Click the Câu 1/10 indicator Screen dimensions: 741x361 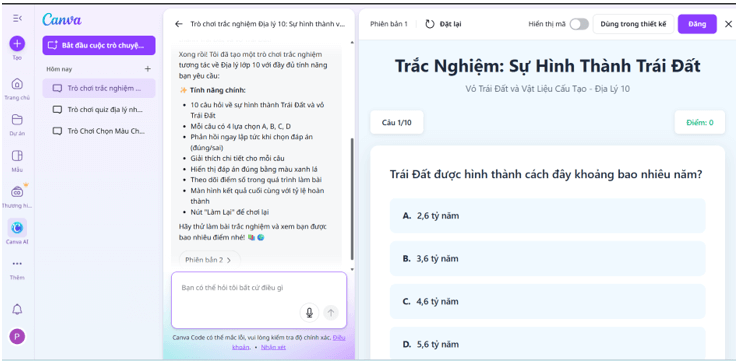pyautogui.click(x=396, y=122)
